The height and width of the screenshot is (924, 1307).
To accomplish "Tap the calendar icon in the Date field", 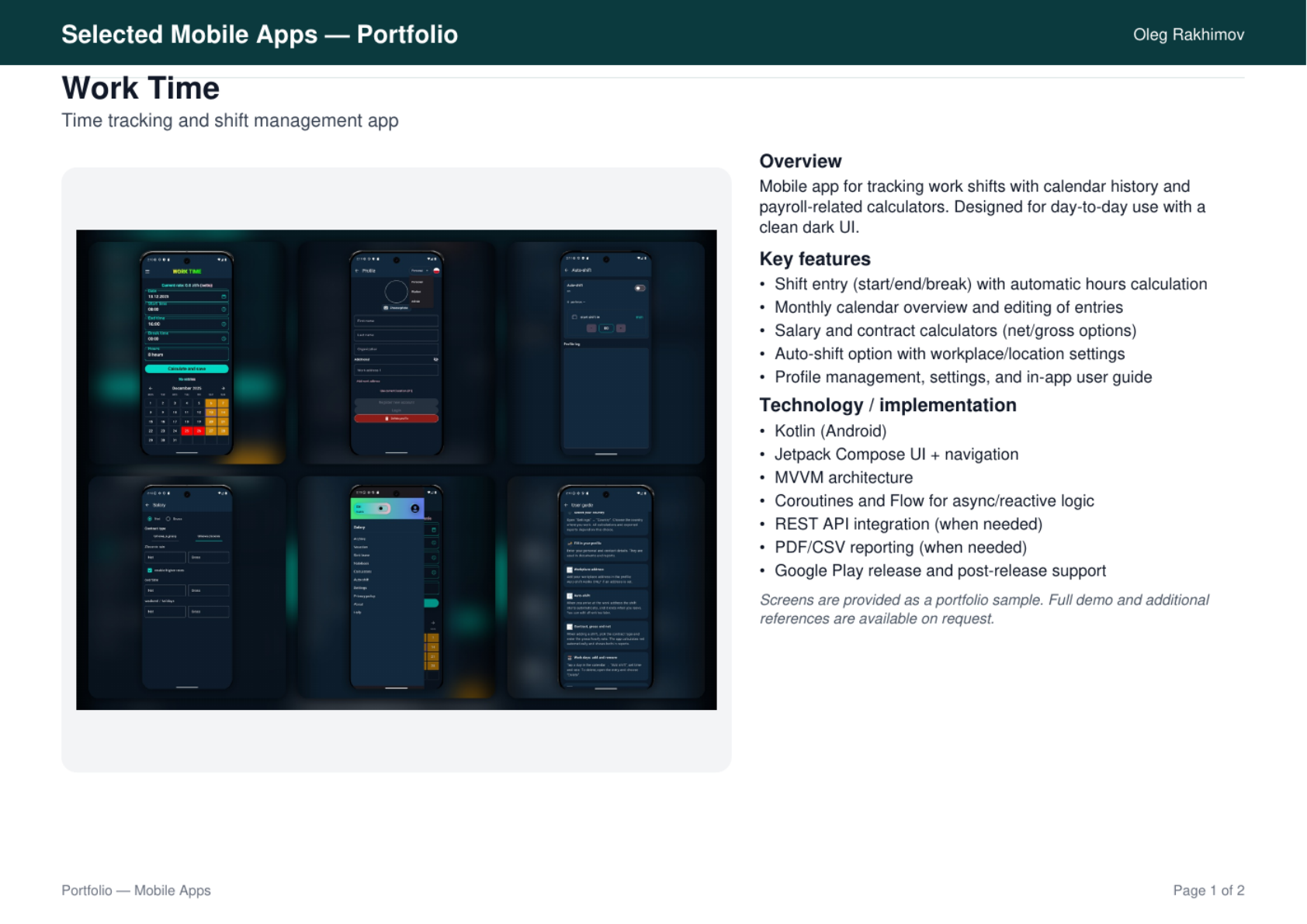I will 224,296.
